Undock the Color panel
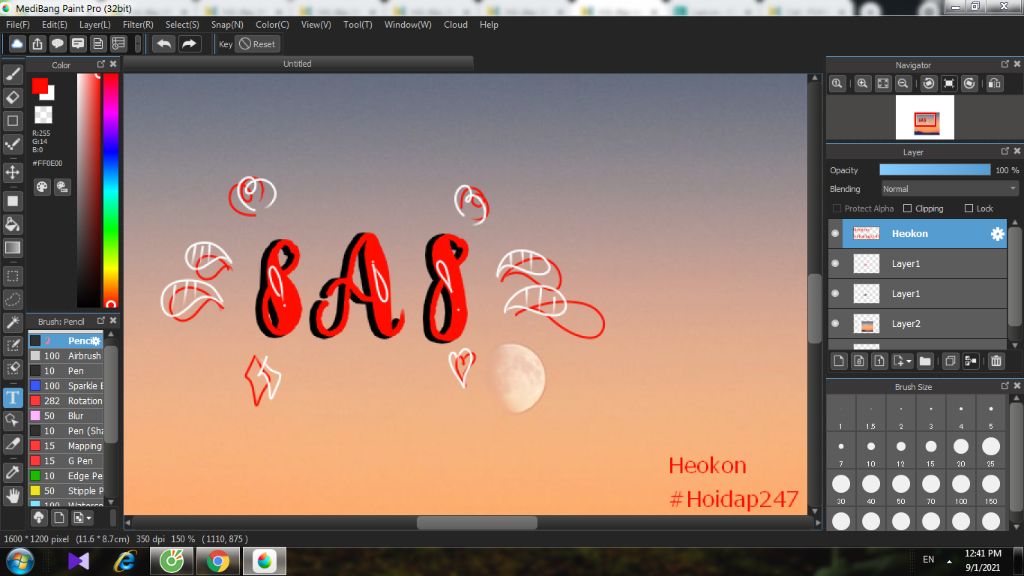Image resolution: width=1024 pixels, height=576 pixels. tap(101, 64)
